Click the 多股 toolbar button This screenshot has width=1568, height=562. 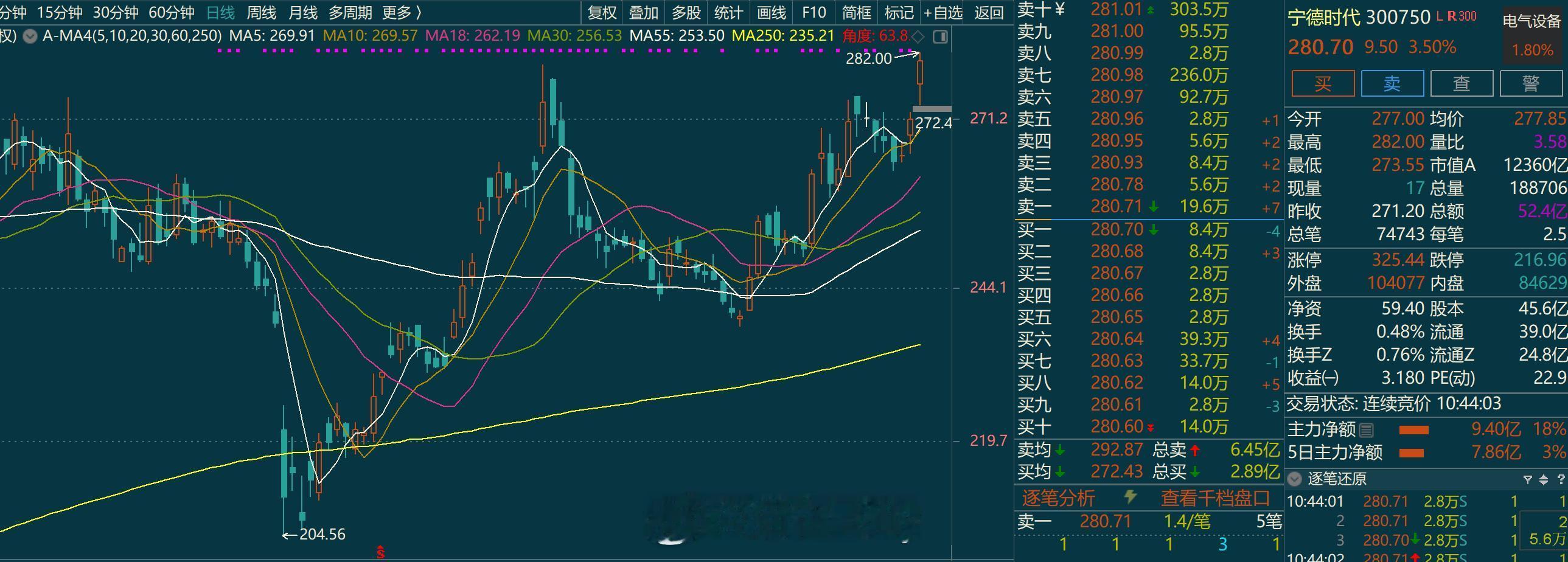click(x=686, y=12)
